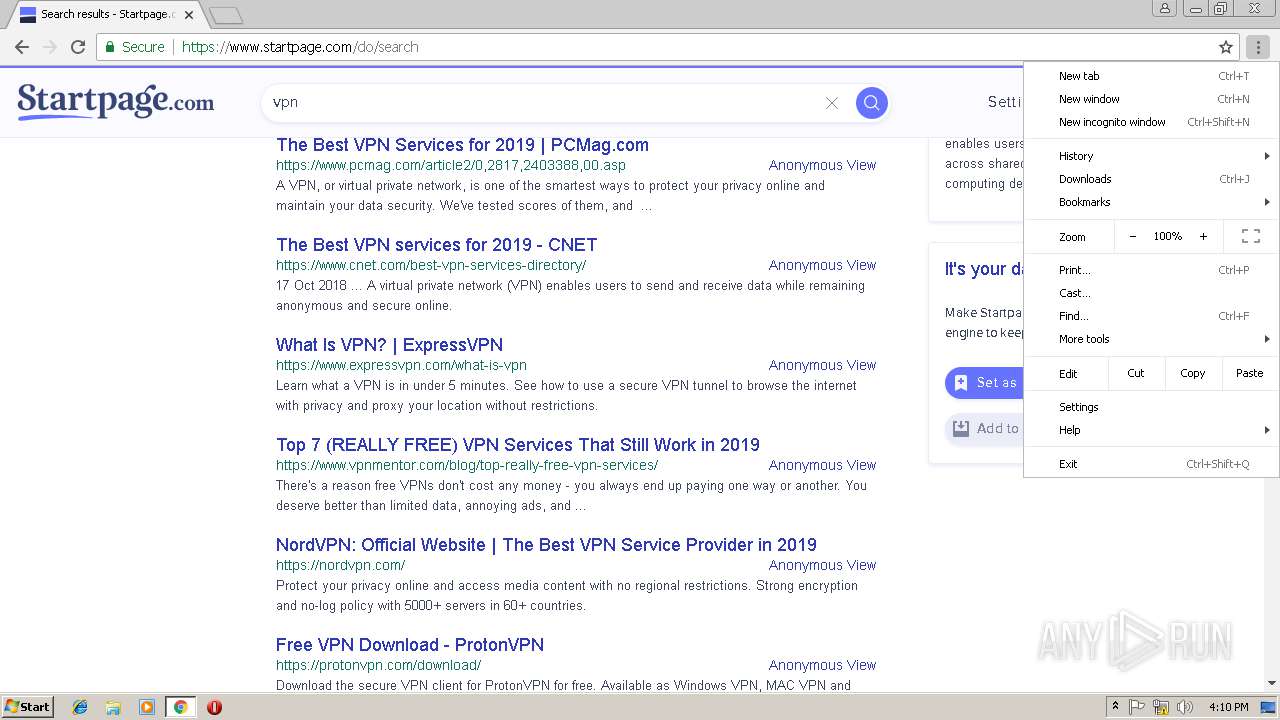Click the green Secure padlock icon
This screenshot has height=720, width=1280.
[111, 47]
